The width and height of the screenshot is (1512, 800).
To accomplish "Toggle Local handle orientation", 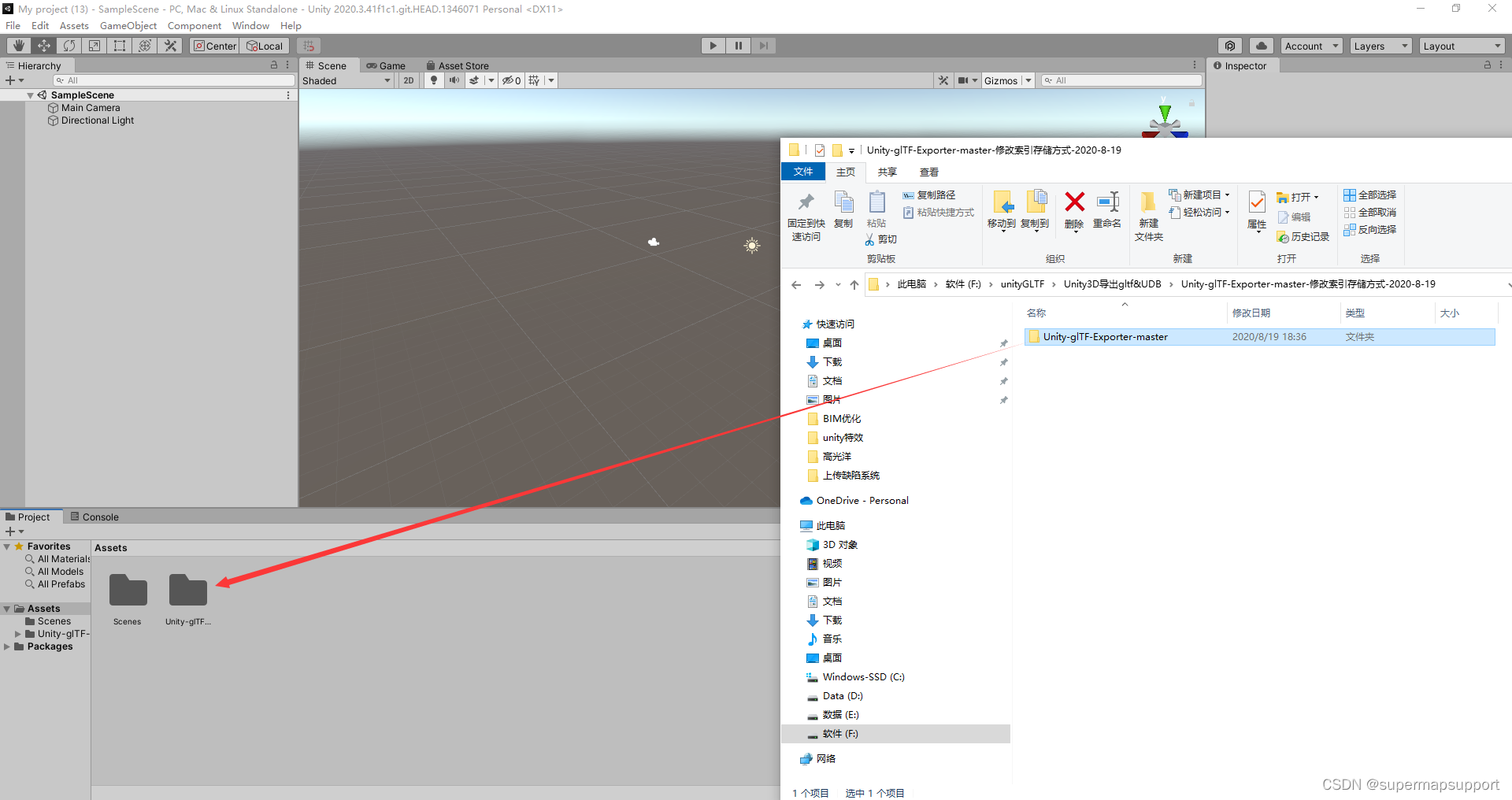I will 265,45.
